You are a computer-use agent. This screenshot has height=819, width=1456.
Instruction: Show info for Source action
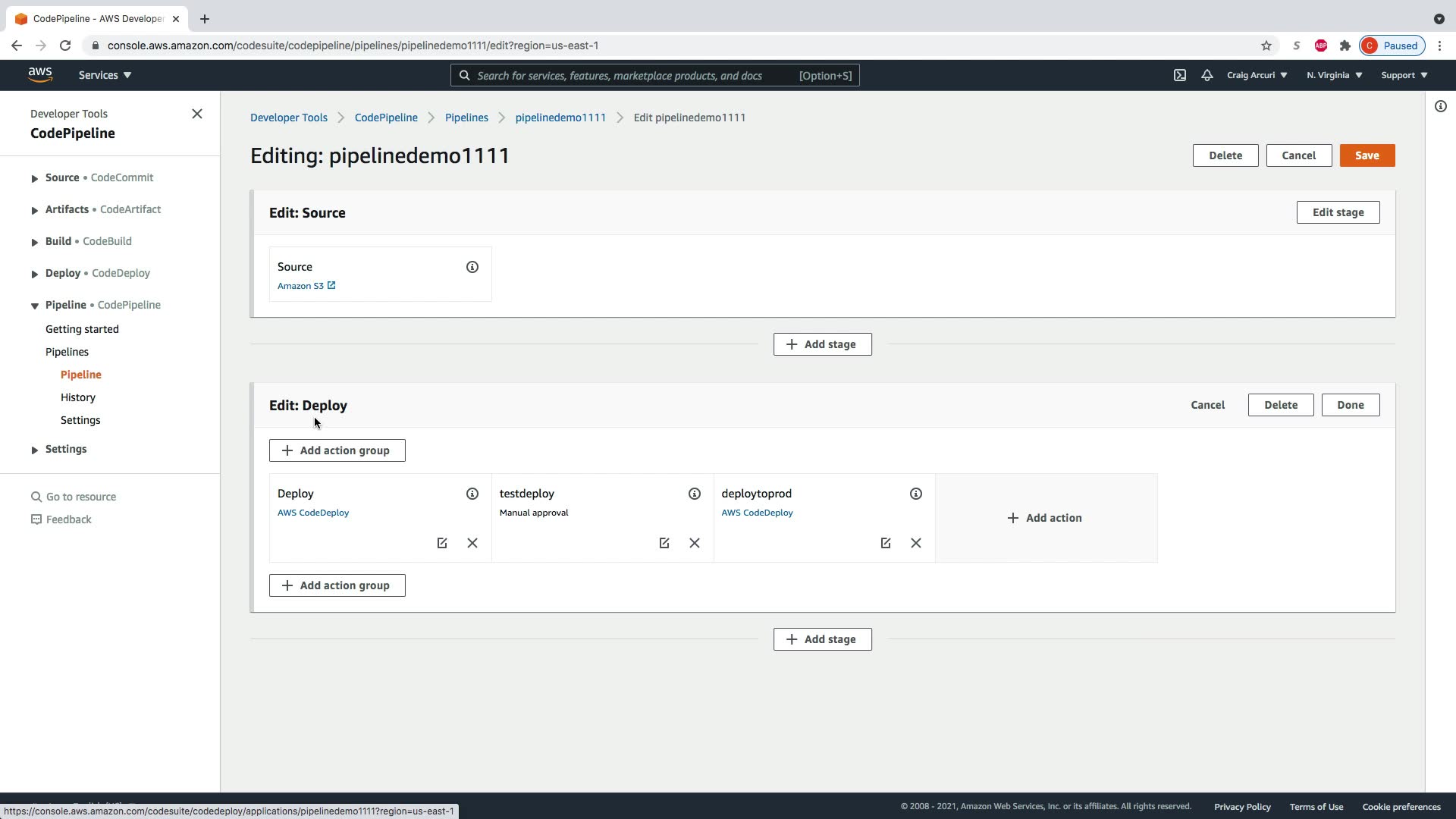click(x=472, y=267)
